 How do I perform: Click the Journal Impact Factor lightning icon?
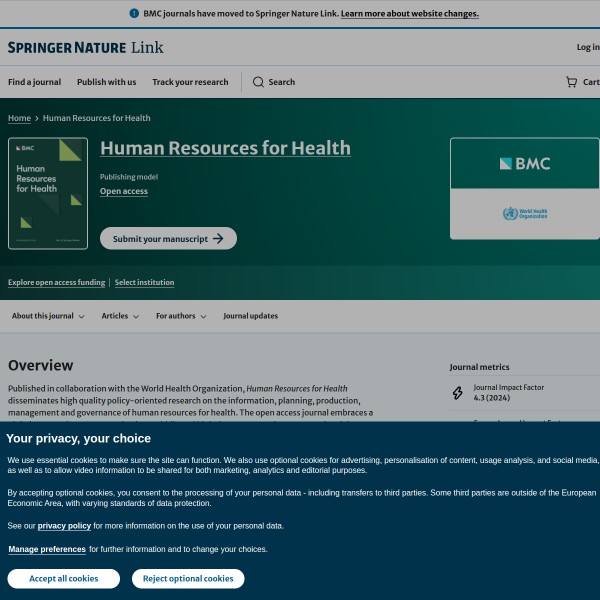click(x=458, y=392)
